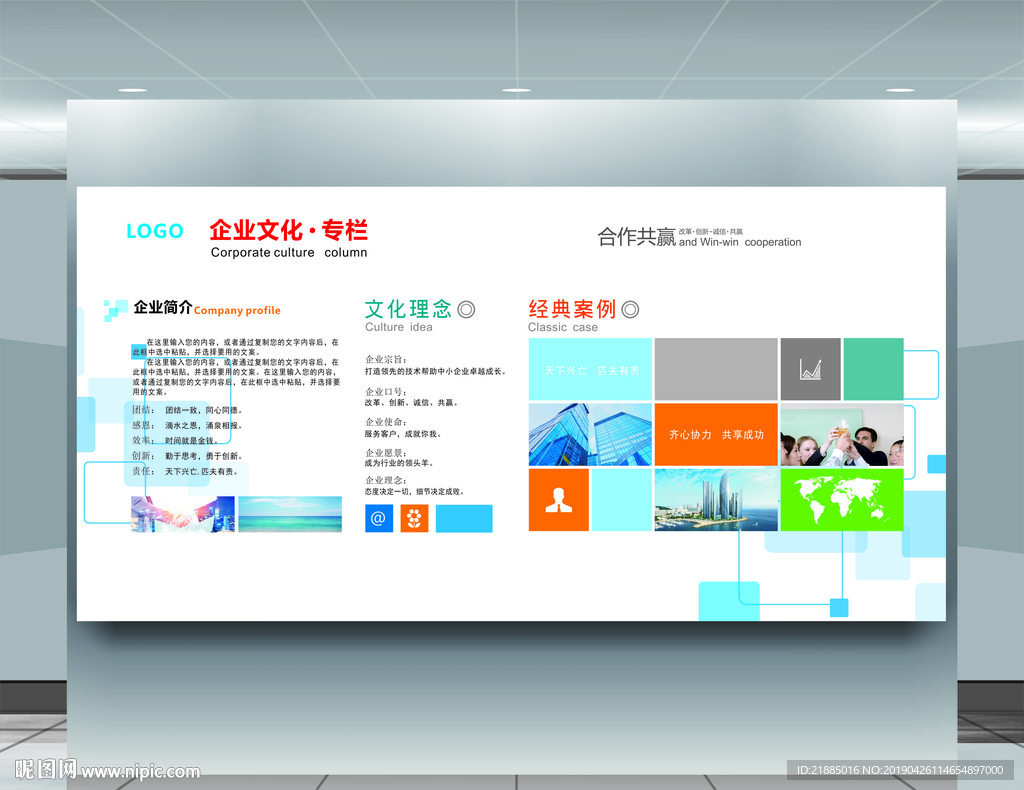1024x790 pixels.
Task: View the coastal city skyline photo
Action: click(715, 498)
